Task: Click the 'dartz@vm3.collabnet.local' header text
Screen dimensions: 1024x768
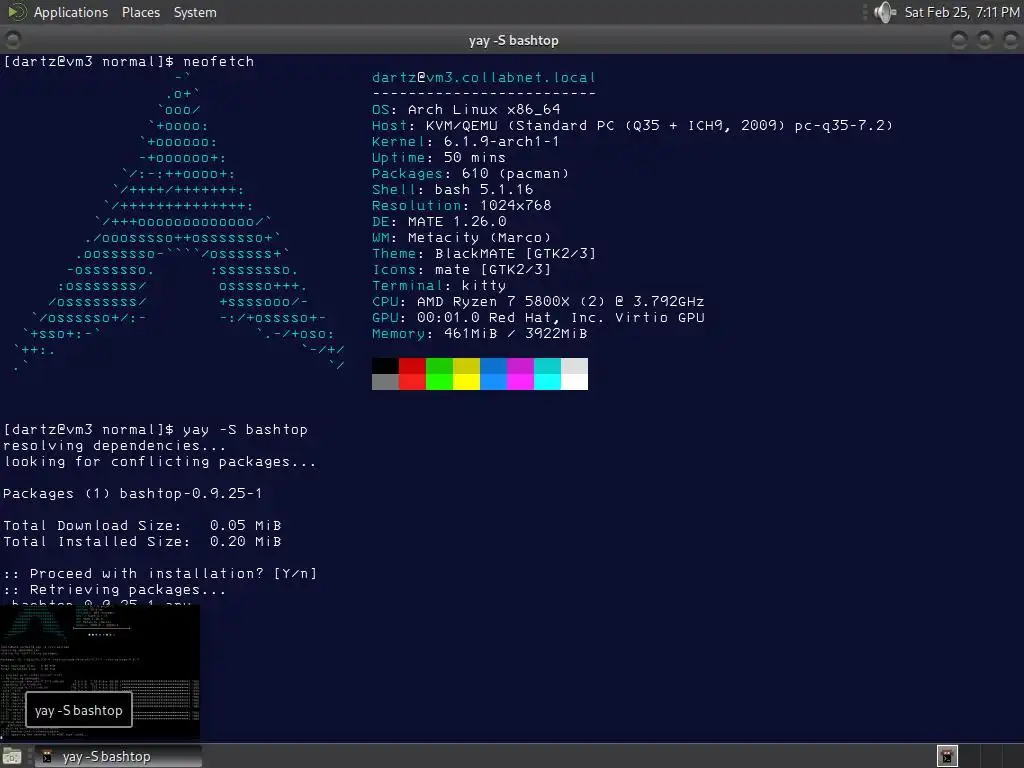Action: [x=483, y=77]
